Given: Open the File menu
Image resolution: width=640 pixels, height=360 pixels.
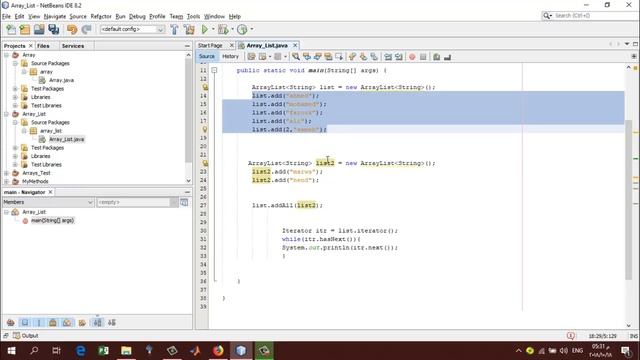Looking at the screenshot, I should 6,16.
